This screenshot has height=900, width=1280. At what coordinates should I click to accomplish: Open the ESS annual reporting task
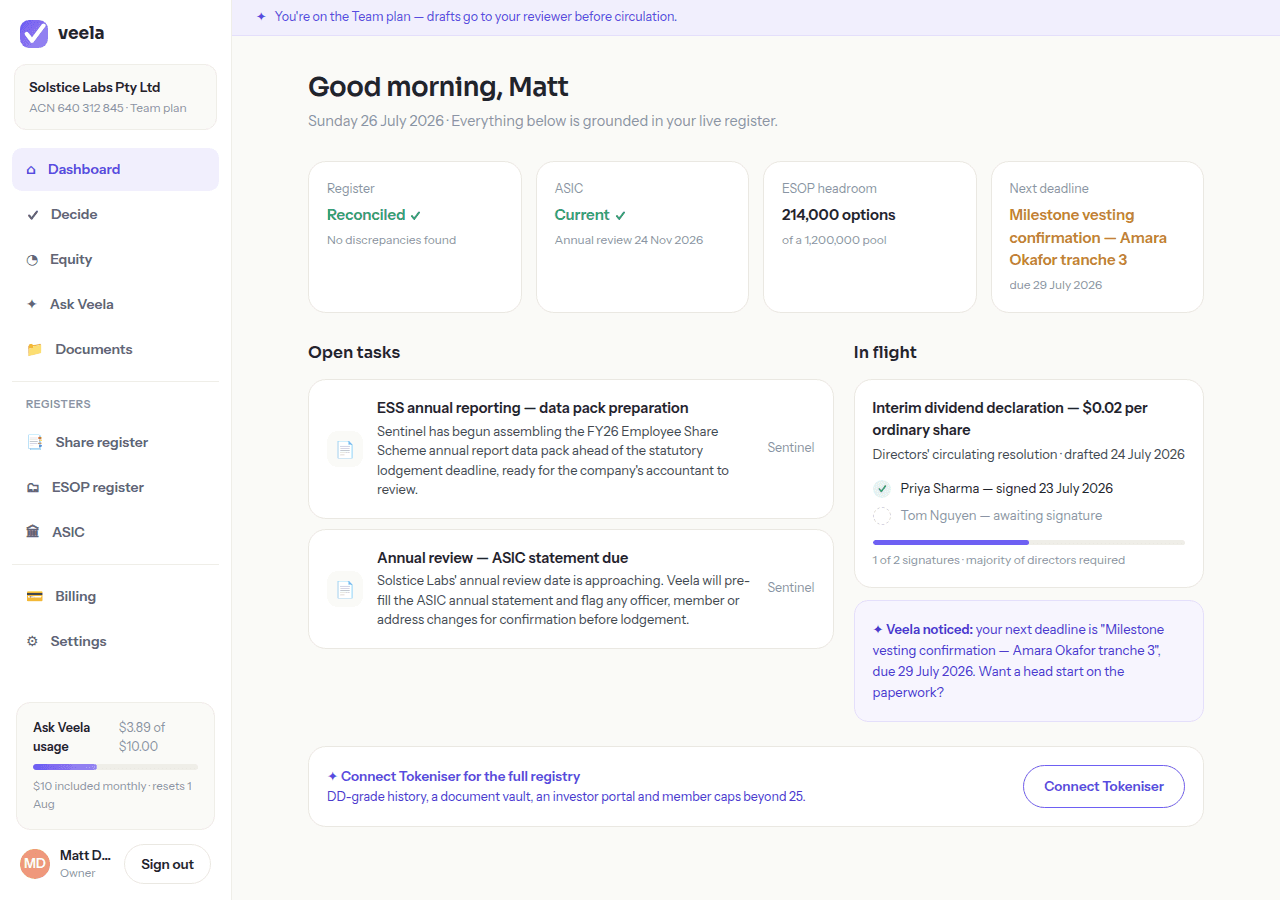tap(571, 449)
